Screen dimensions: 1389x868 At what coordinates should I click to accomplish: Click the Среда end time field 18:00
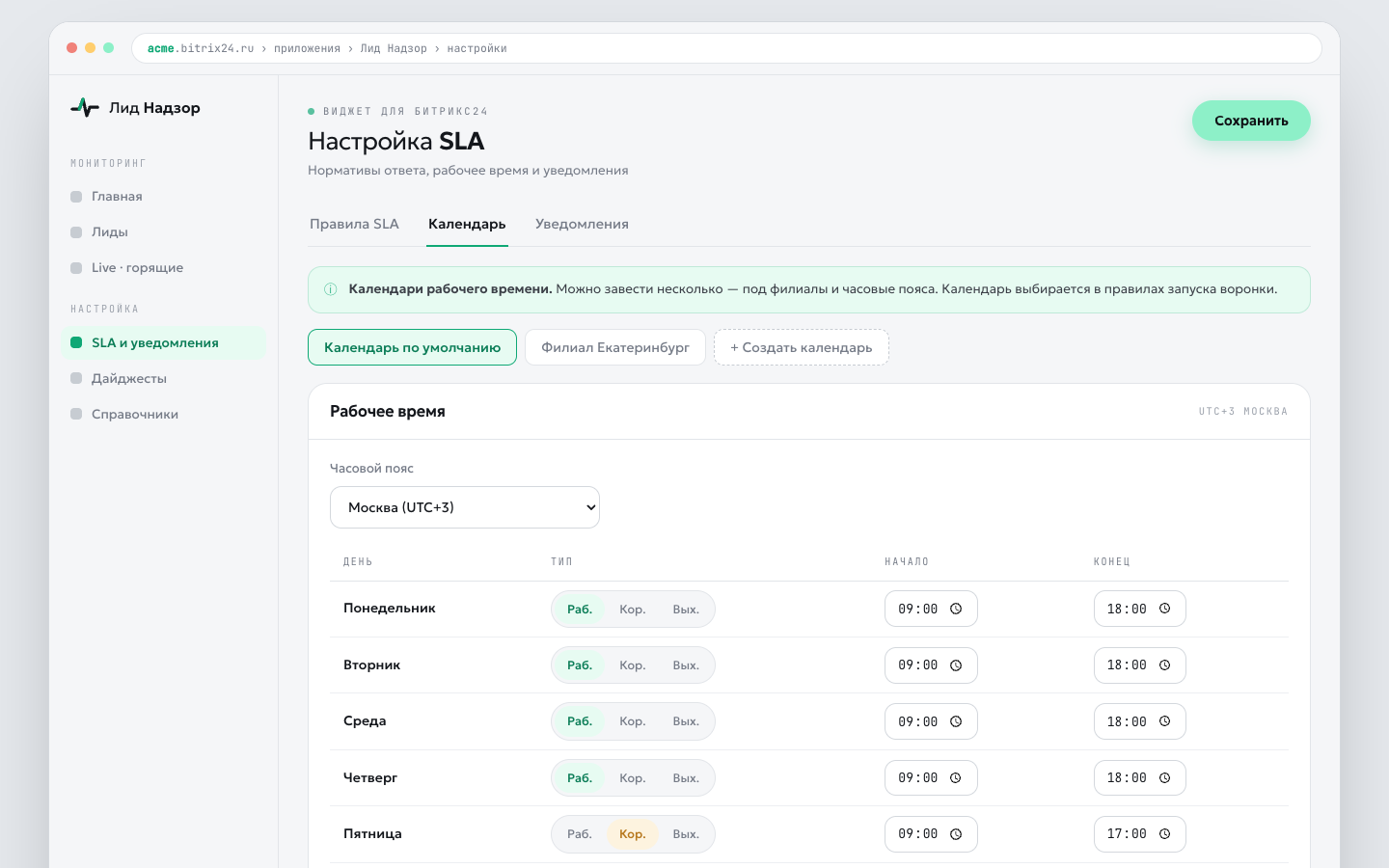click(1139, 721)
